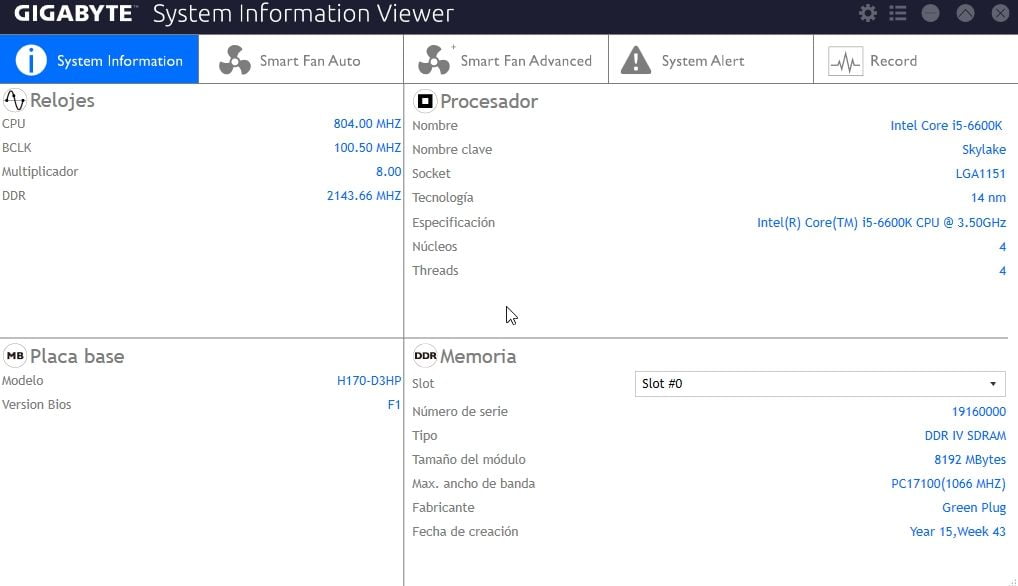The width and height of the screenshot is (1018, 586).
Task: Select the DDR clock value 2143.66 MHZ
Action: (364, 195)
